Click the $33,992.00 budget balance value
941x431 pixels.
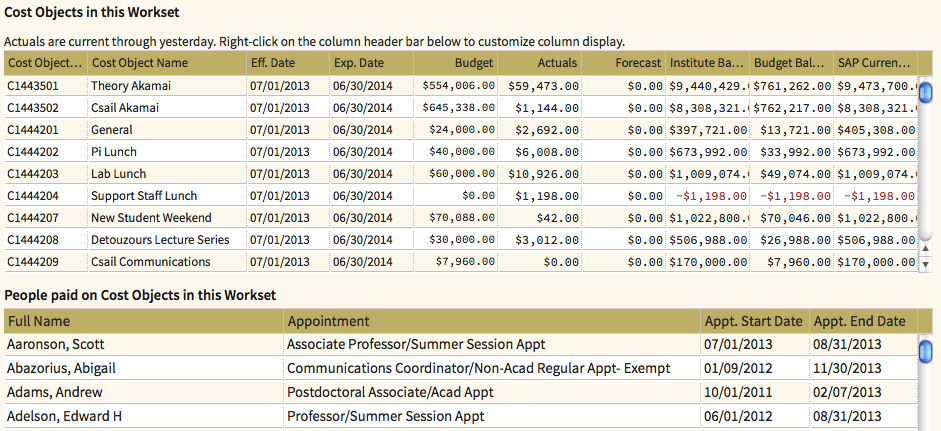click(x=795, y=152)
